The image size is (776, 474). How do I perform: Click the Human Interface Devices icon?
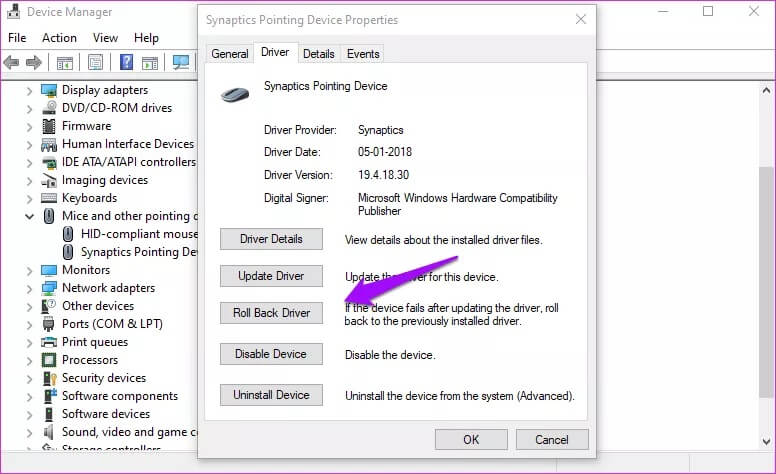pyautogui.click(x=49, y=144)
